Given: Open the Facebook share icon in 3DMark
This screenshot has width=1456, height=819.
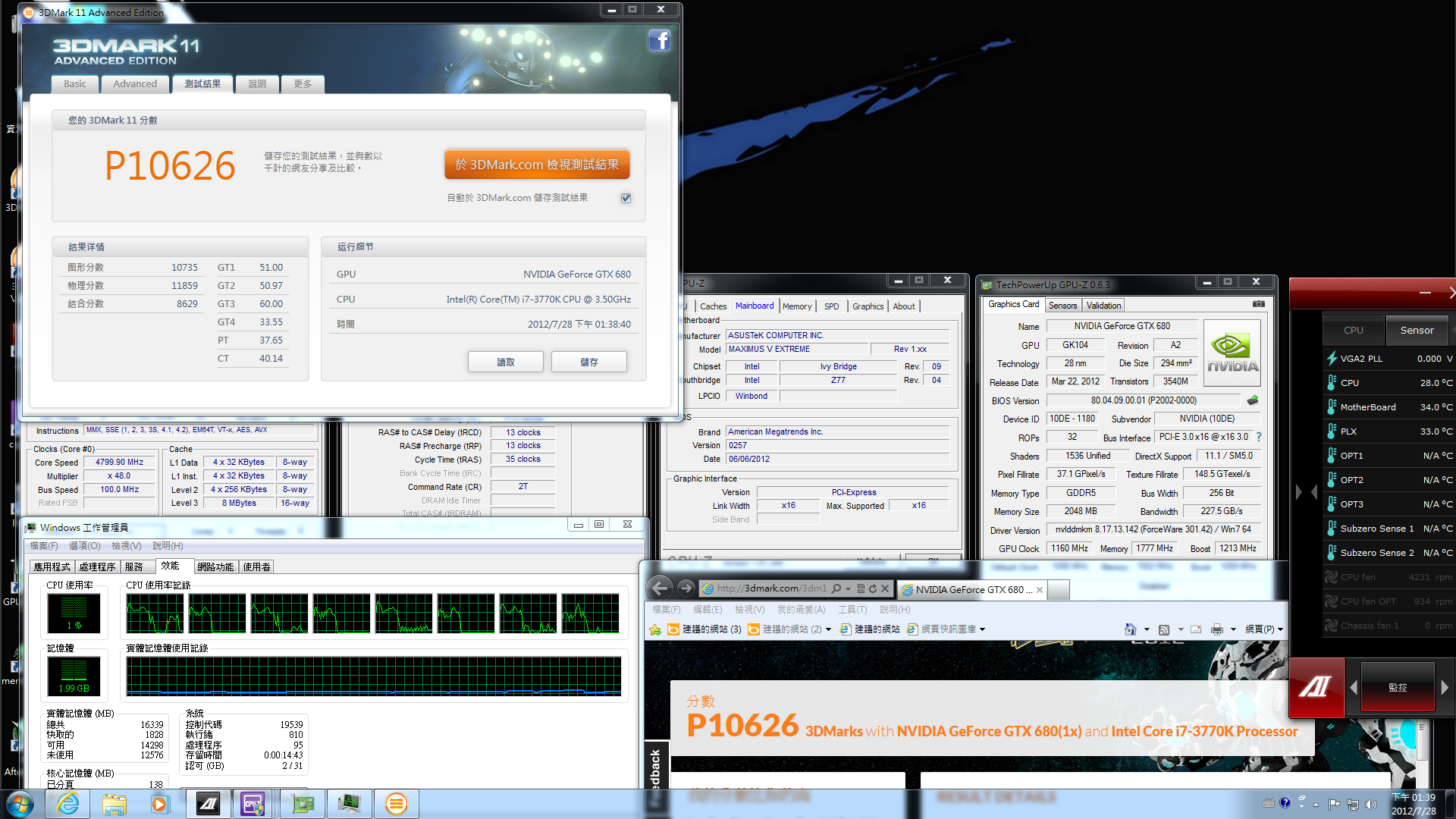Looking at the screenshot, I should pyautogui.click(x=659, y=41).
